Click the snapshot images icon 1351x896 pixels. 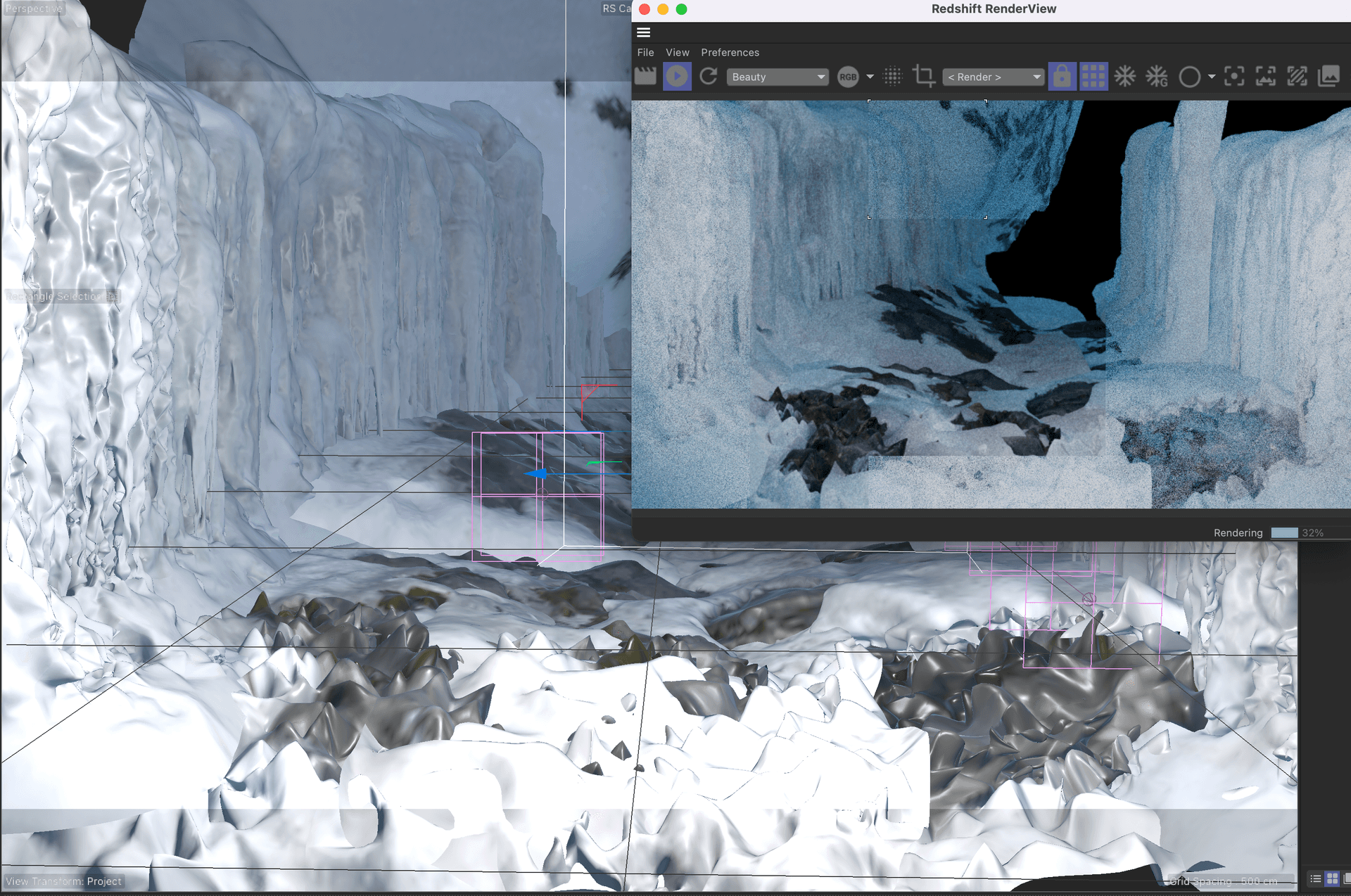1328,76
